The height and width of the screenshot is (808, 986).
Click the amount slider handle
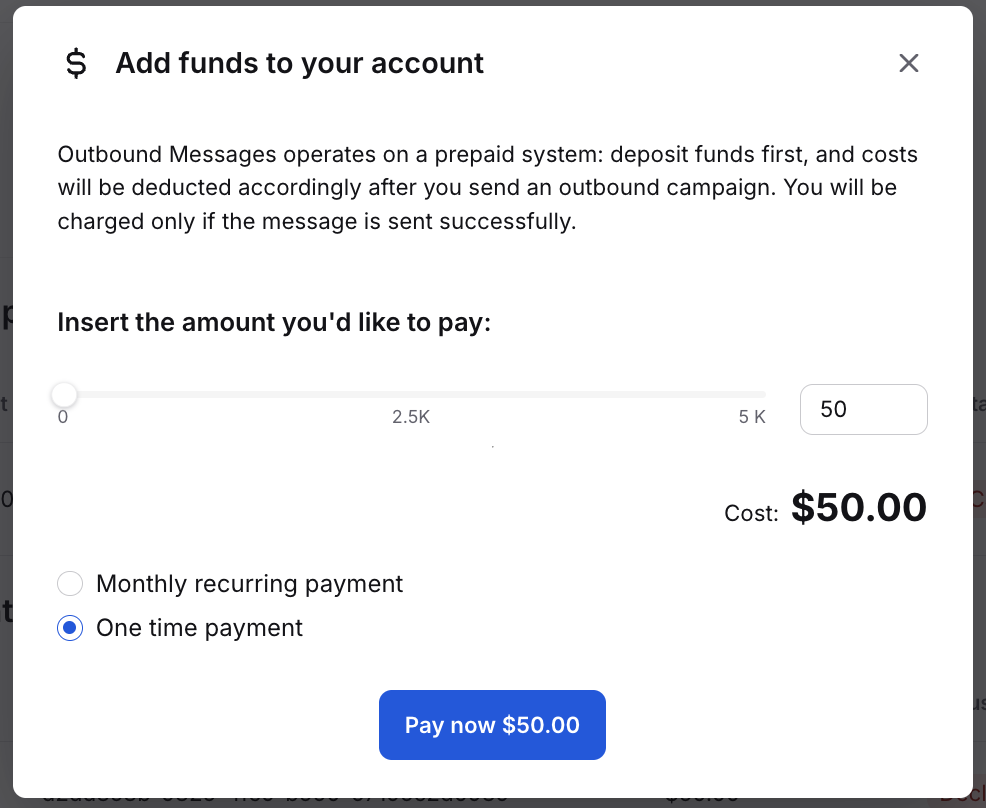(64, 395)
